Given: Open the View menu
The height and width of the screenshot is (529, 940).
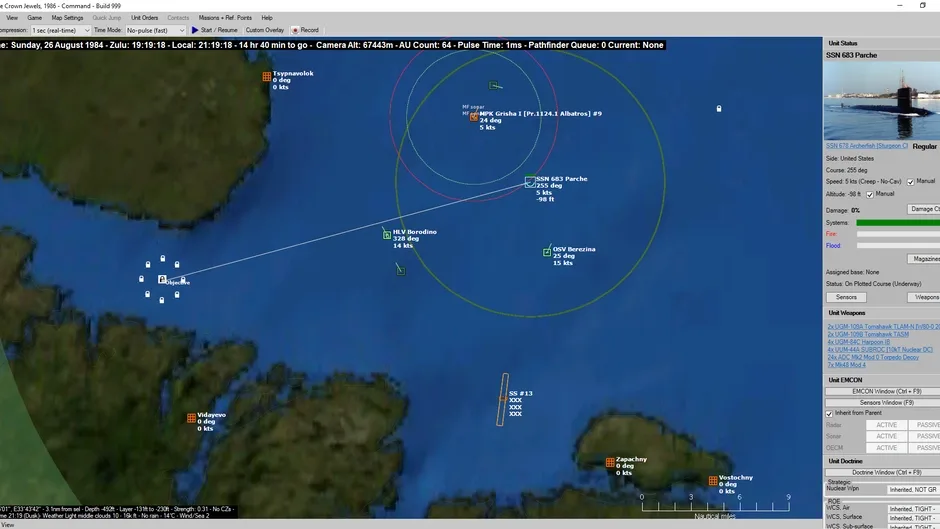Looking at the screenshot, I should (x=12, y=18).
